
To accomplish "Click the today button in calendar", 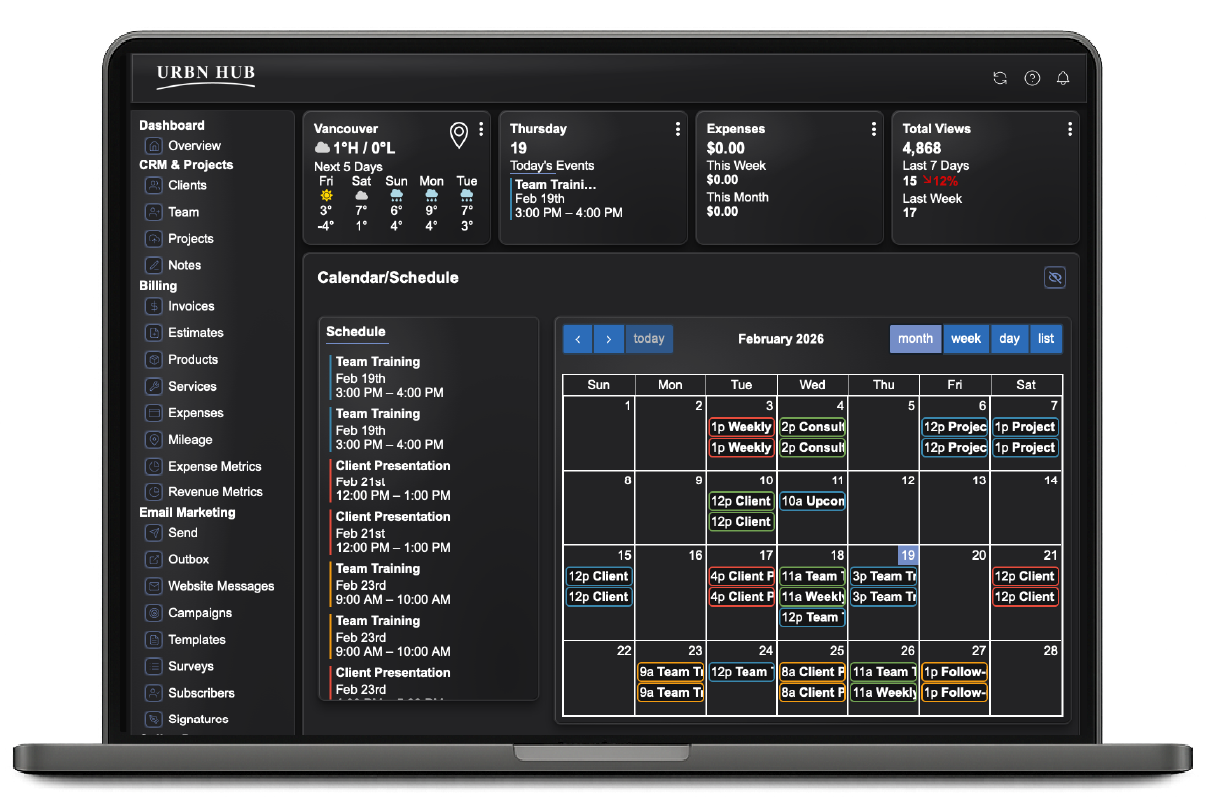I will pos(649,339).
